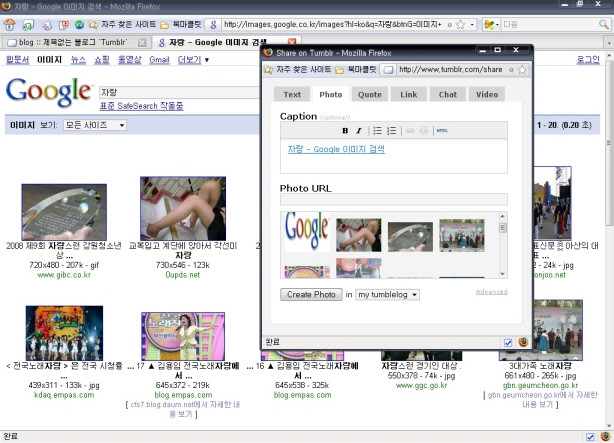Click scroll up arrow of thumbnail picker
614x443 pixels.
503,216
